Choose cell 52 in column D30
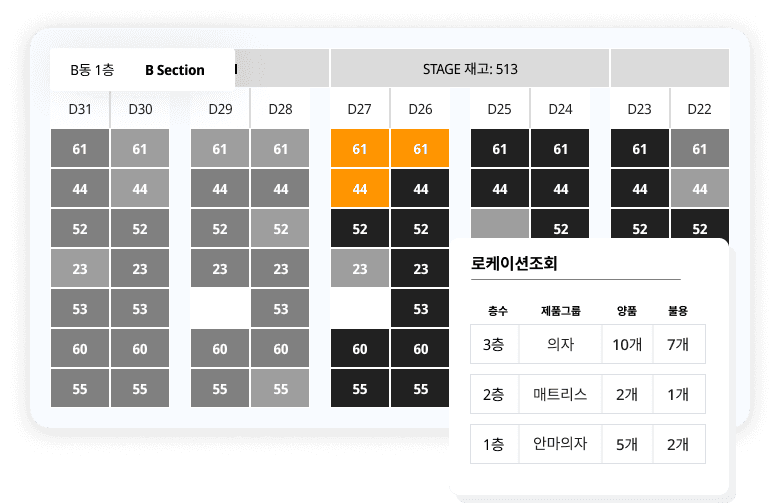This screenshot has width=775, height=503. [140, 228]
